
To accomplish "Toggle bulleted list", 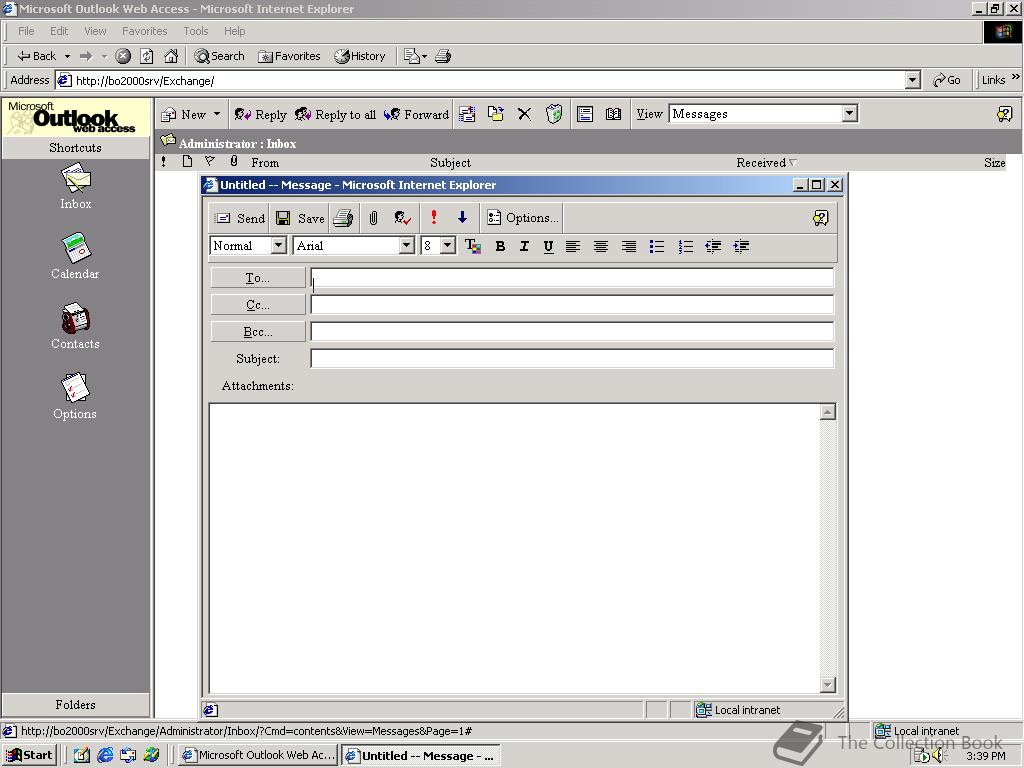I will click(656, 246).
